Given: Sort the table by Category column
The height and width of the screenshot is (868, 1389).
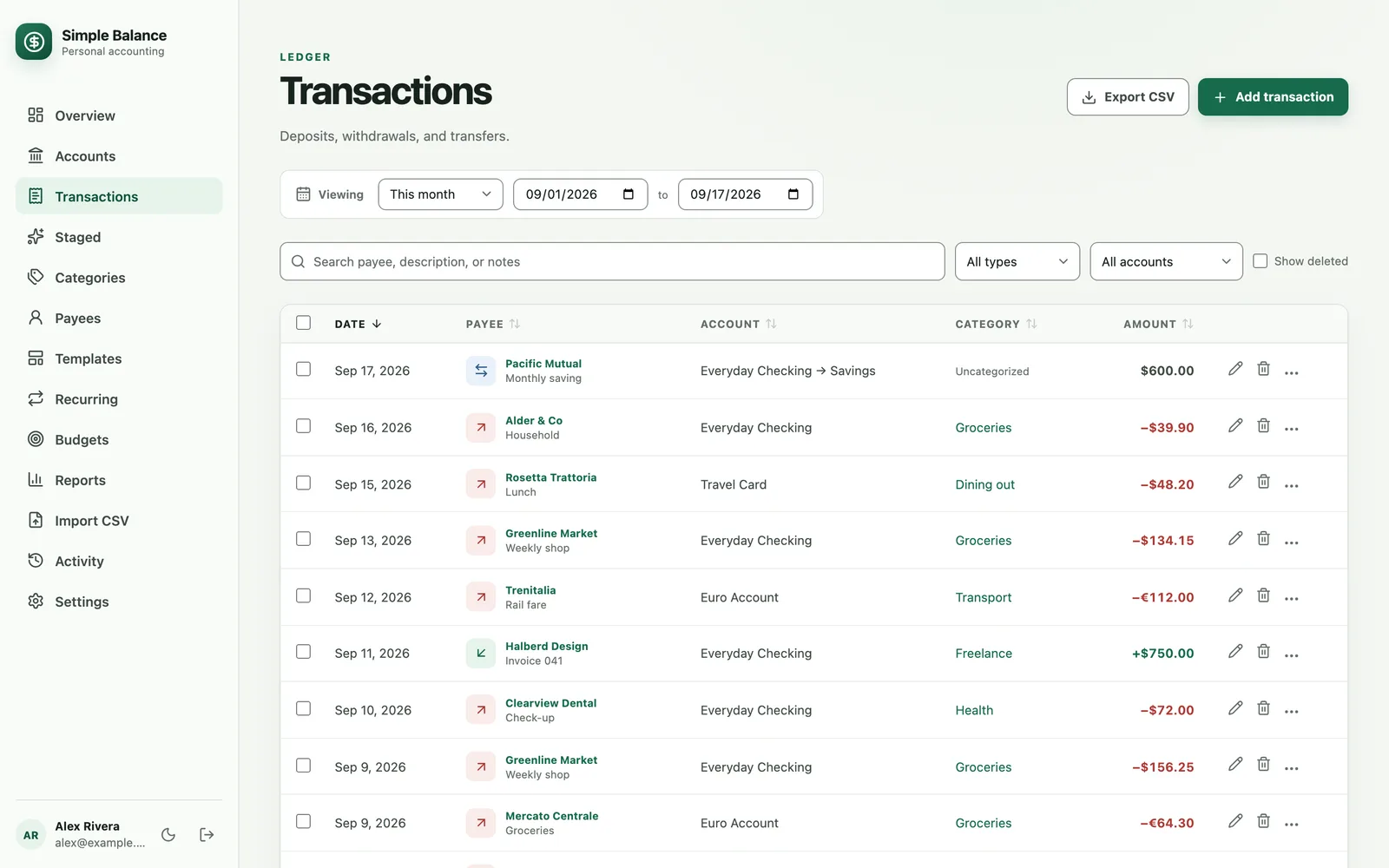Looking at the screenshot, I should pos(996,324).
